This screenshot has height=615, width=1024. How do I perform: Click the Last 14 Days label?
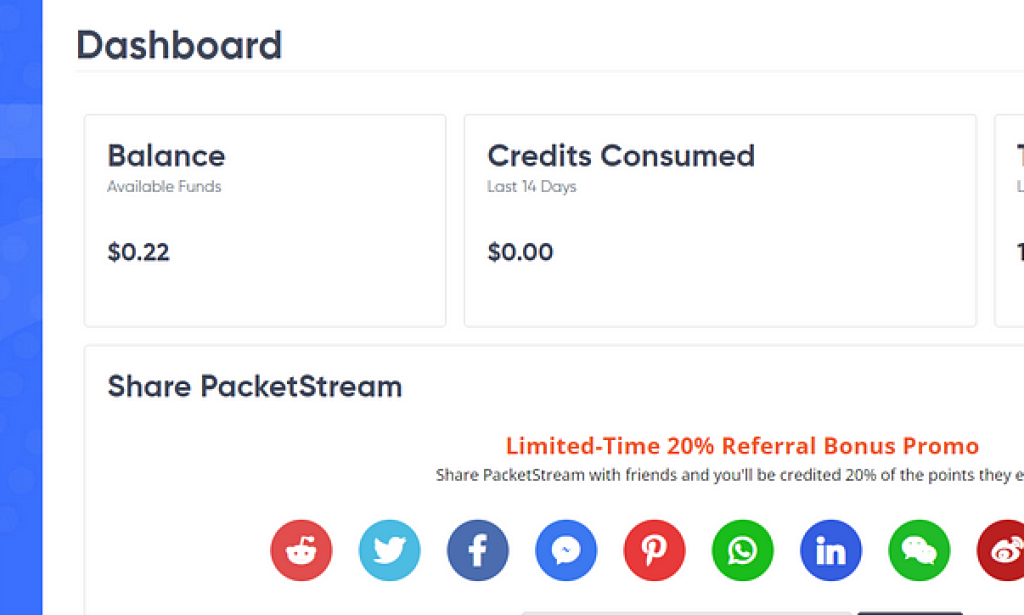(x=531, y=186)
